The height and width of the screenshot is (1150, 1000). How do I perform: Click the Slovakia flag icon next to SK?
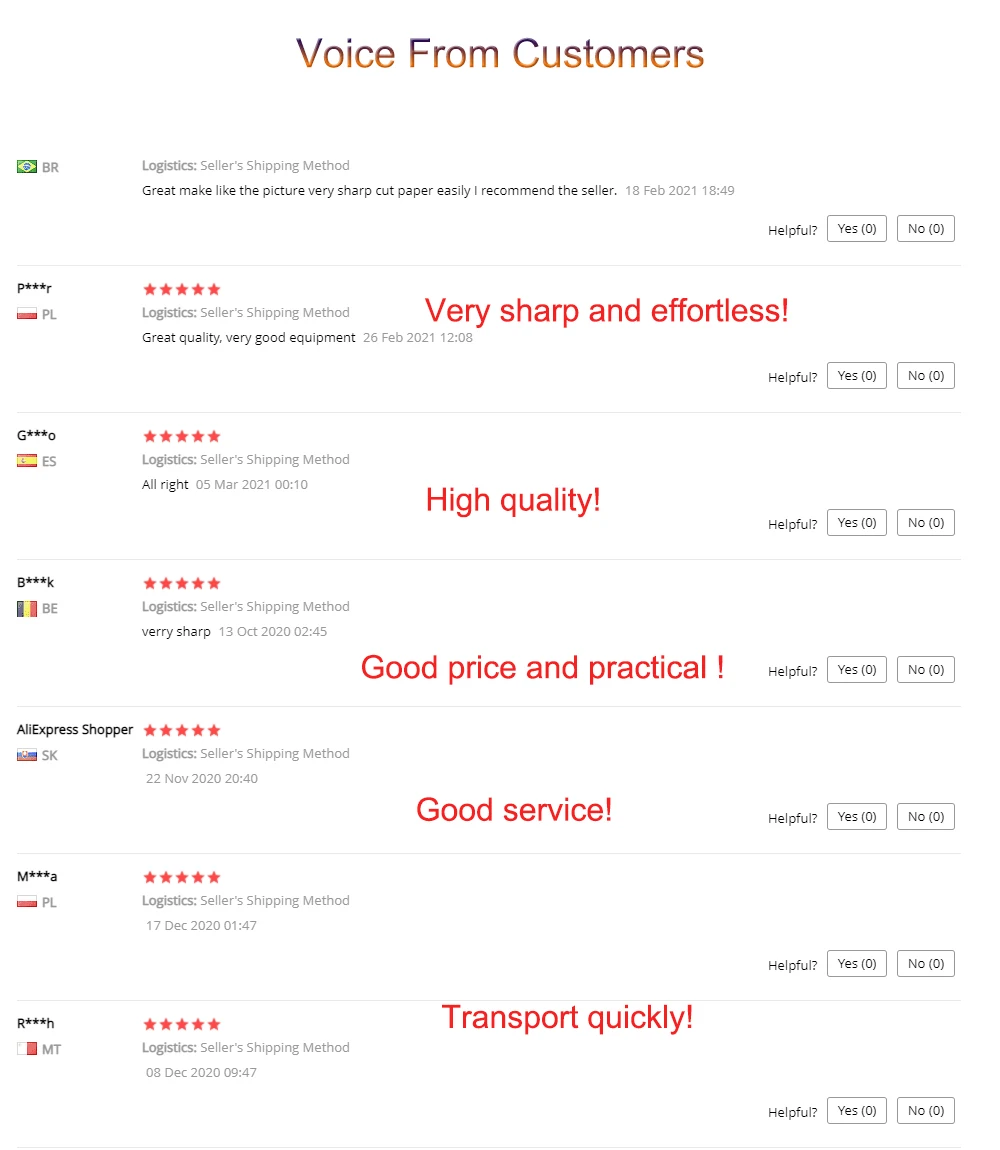click(x=27, y=755)
